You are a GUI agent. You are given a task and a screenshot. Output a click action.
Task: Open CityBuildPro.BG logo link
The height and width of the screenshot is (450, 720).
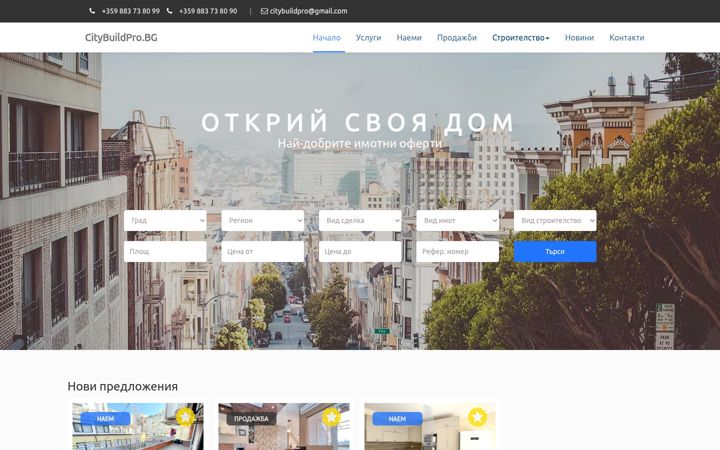[121, 38]
